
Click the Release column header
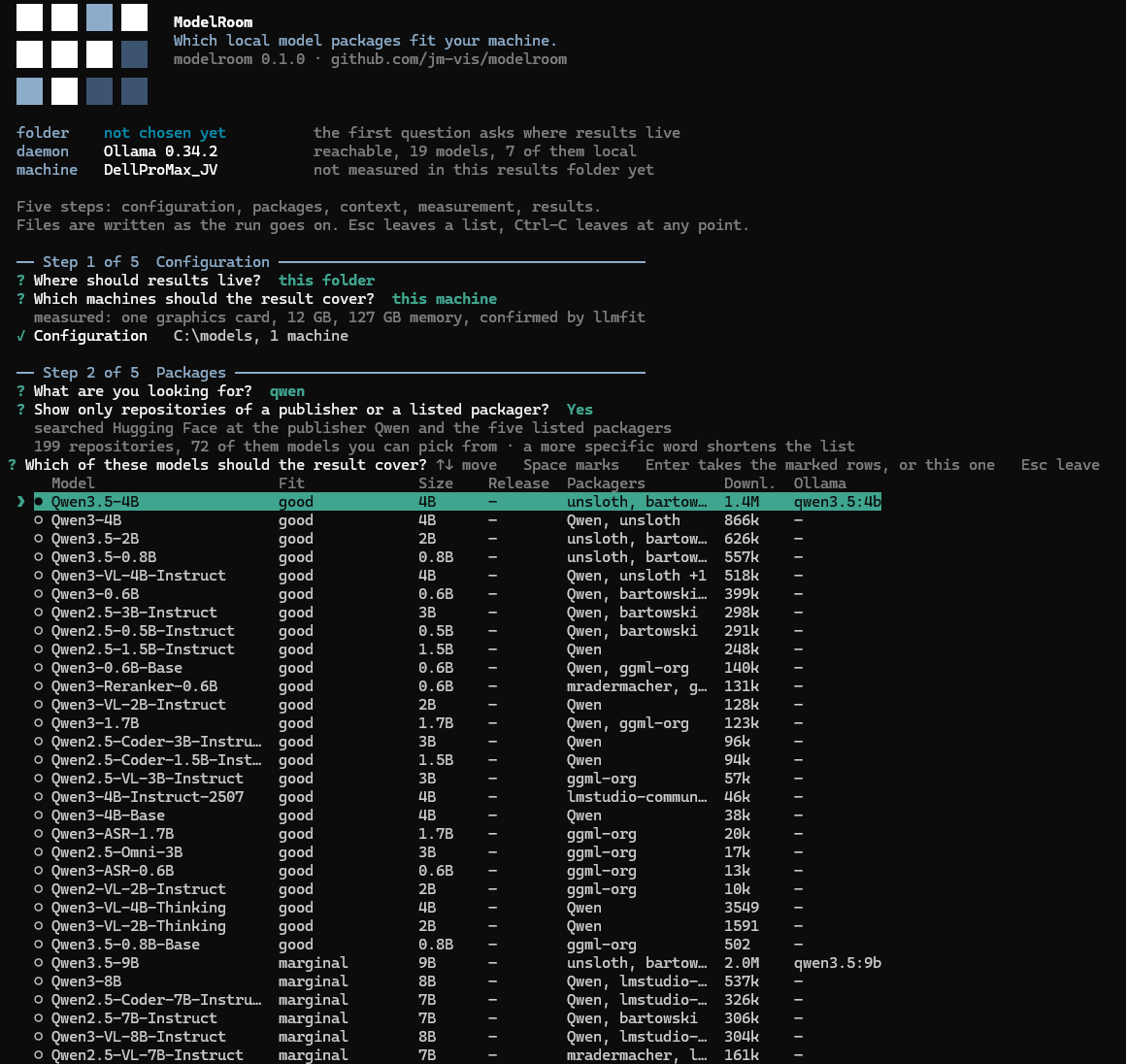(x=518, y=483)
